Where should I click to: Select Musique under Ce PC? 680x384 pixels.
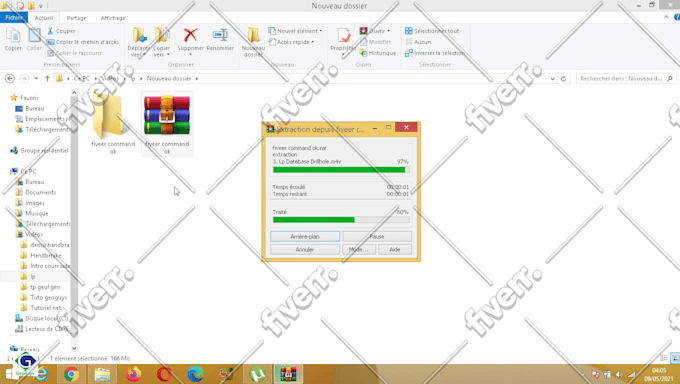(32, 213)
